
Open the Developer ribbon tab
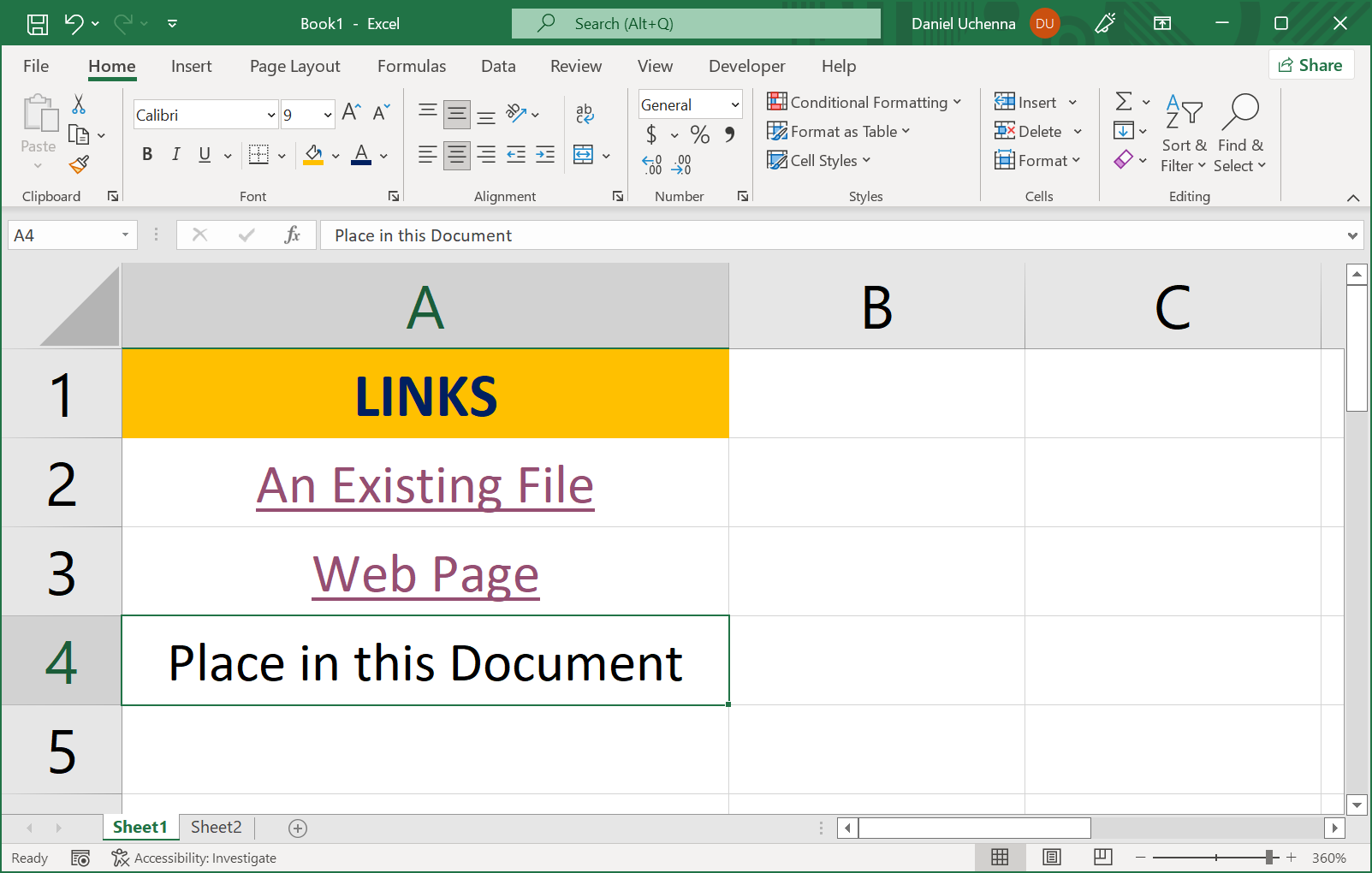[746, 66]
